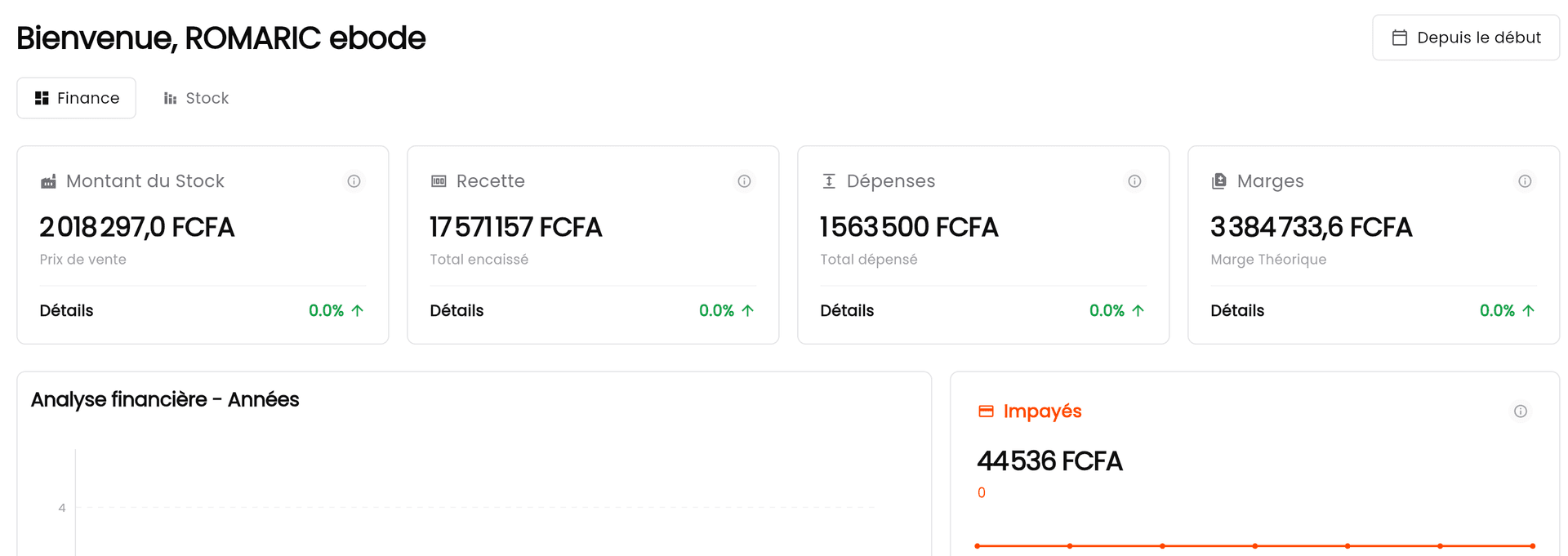Click the Impayés heading
The image size is (1568, 556).
tap(1042, 411)
